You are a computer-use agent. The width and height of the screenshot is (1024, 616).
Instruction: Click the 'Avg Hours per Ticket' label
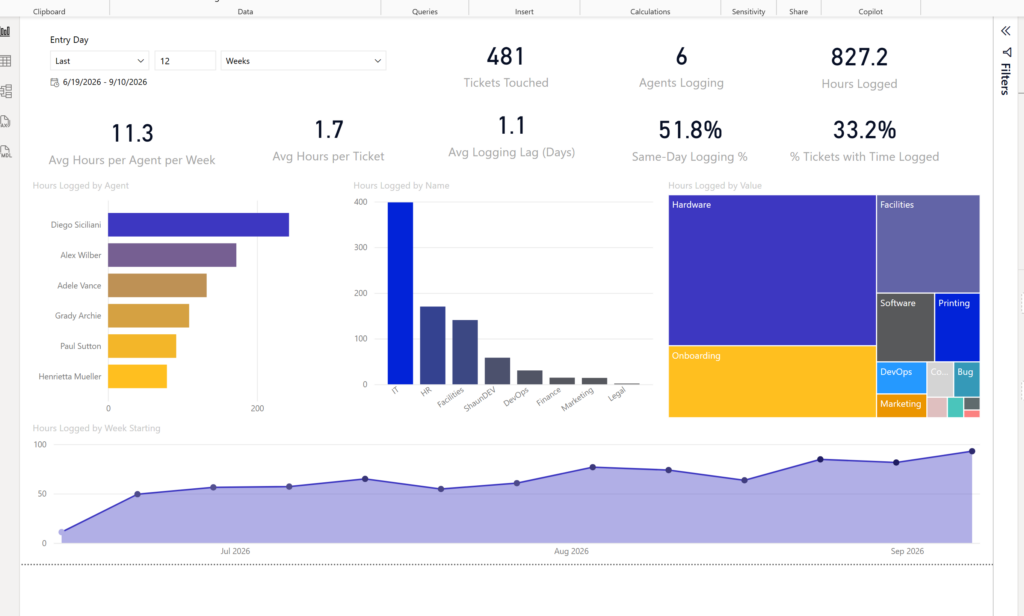point(328,157)
